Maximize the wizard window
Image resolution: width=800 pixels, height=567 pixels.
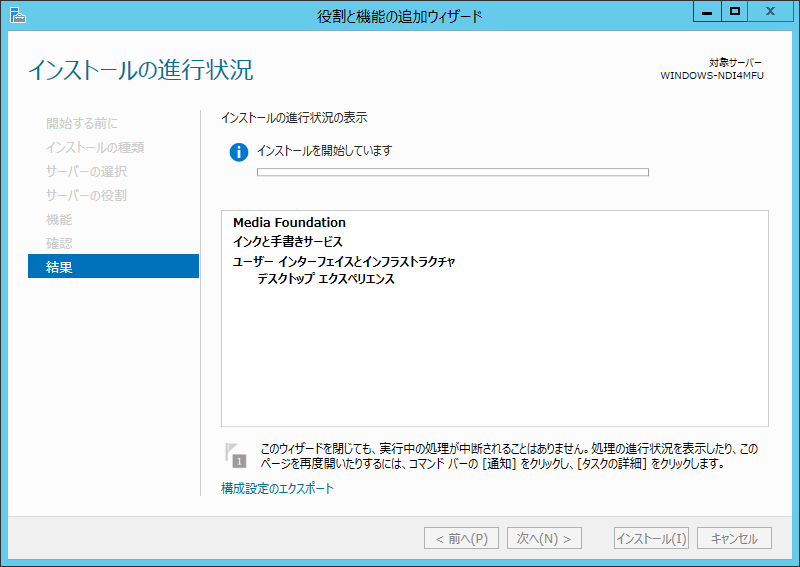[x=735, y=12]
